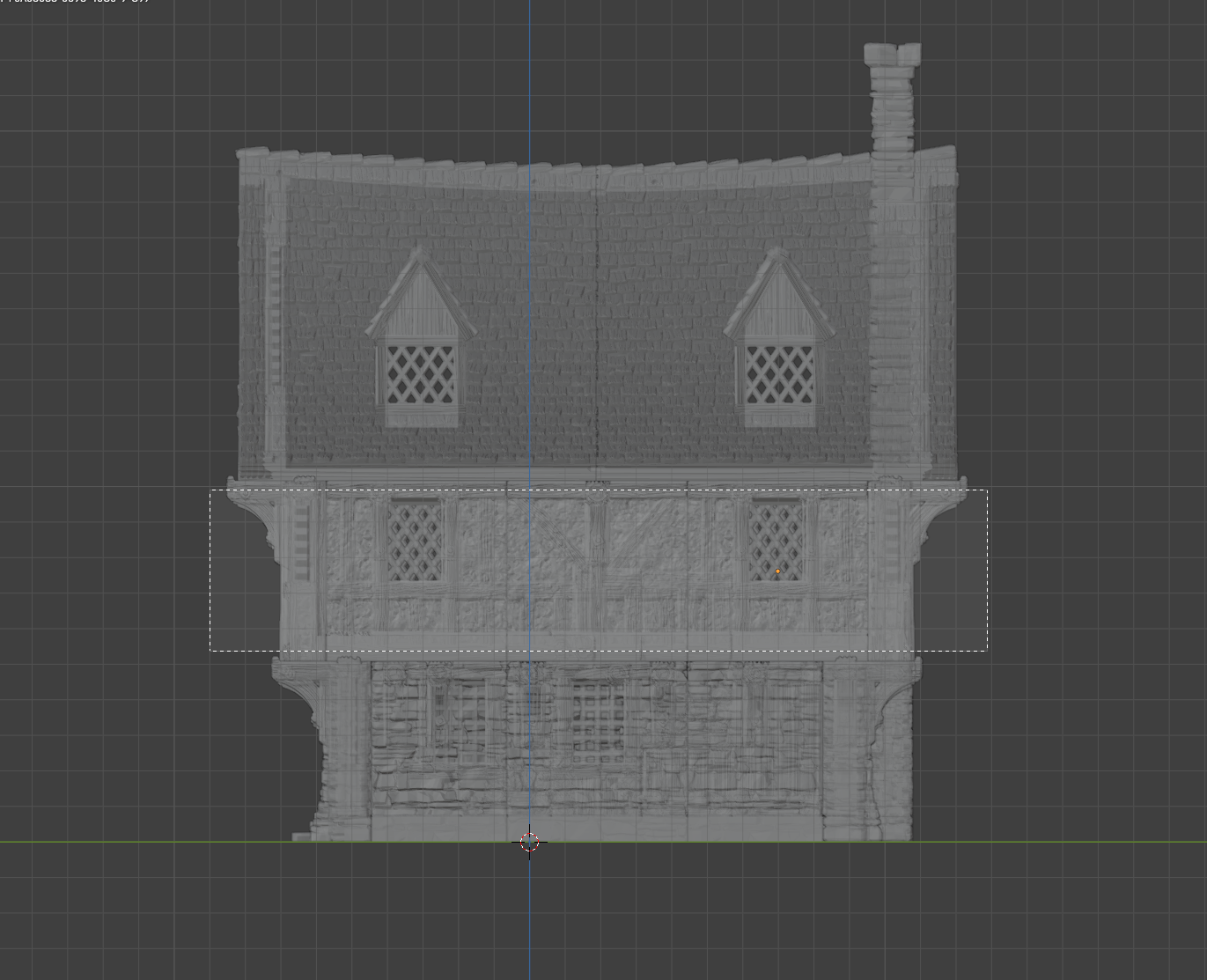
Task: Click the 3D cursor crosshair at ground level
Action: [529, 843]
